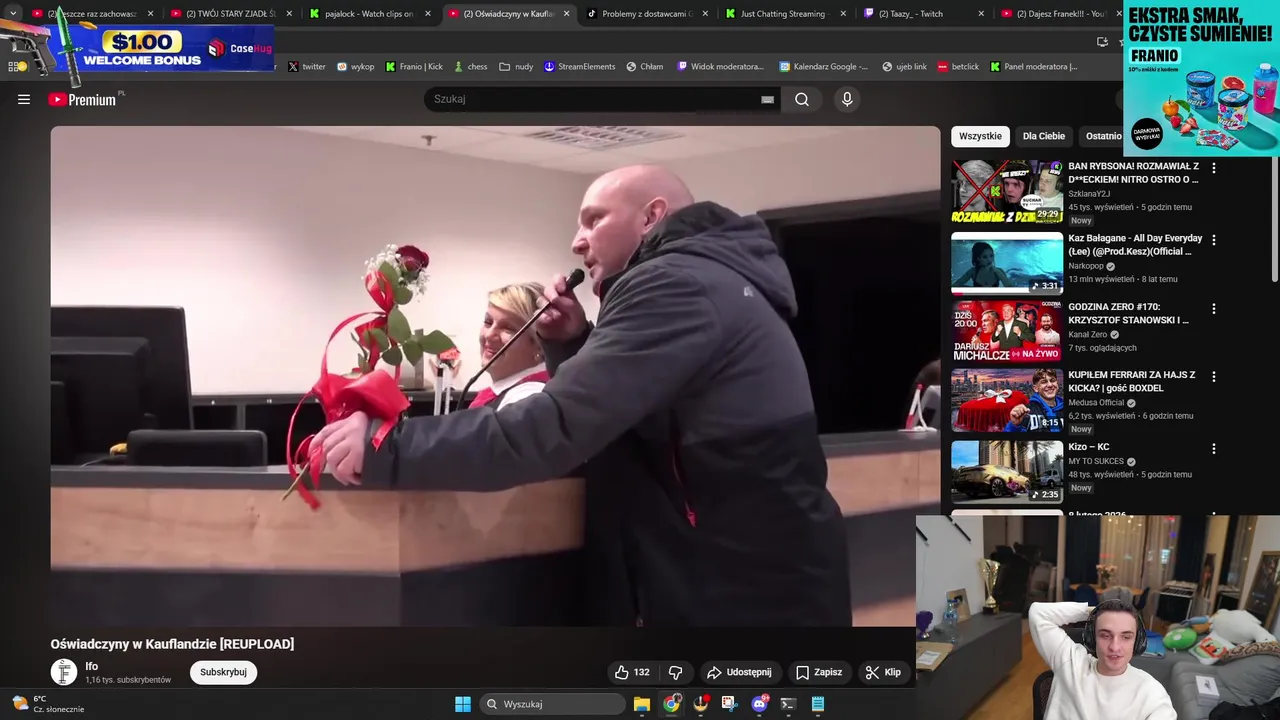Select the Dla Ciebie filter chip
The height and width of the screenshot is (720, 1280).
[1044, 136]
